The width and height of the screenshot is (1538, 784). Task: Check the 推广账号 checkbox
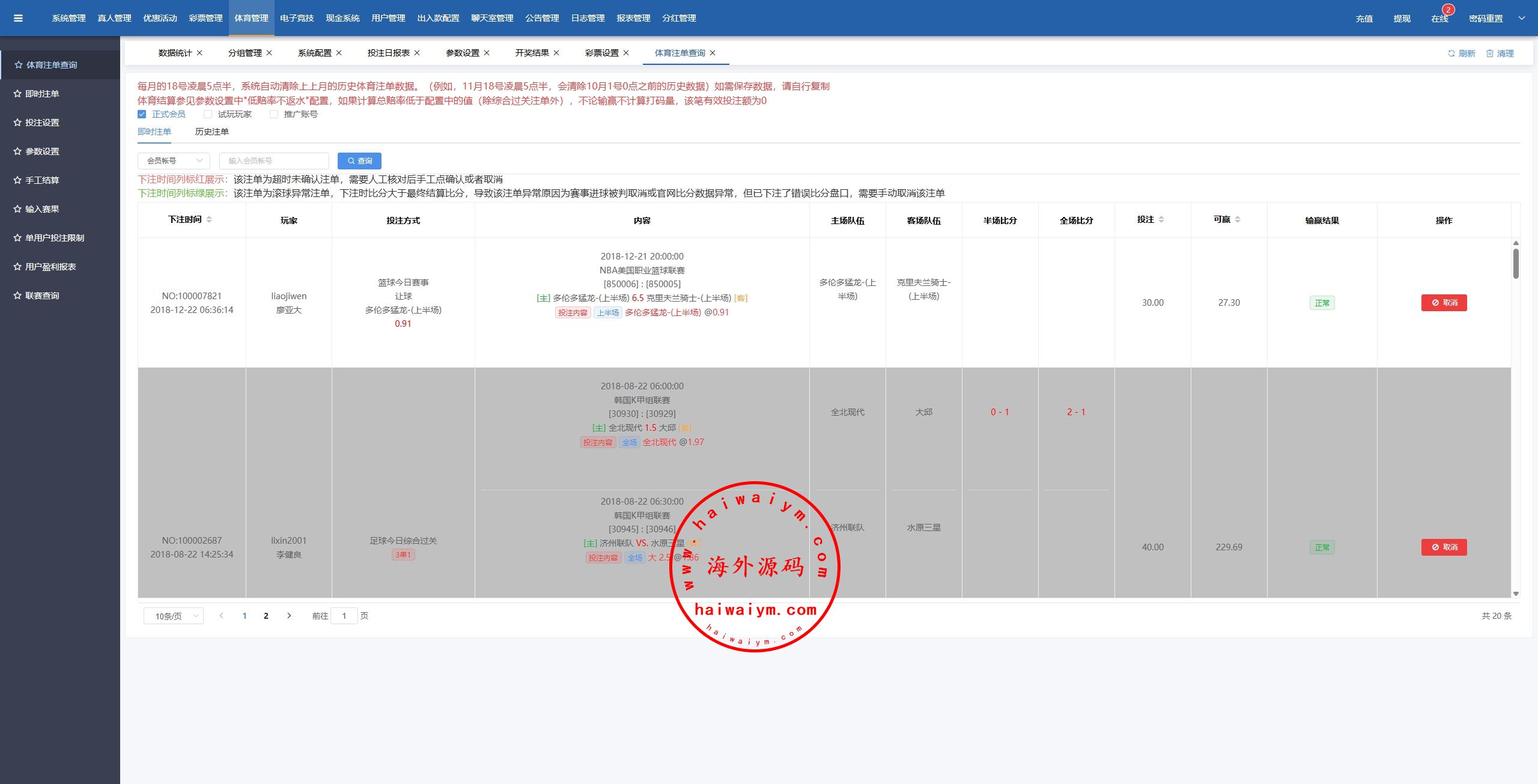click(274, 114)
